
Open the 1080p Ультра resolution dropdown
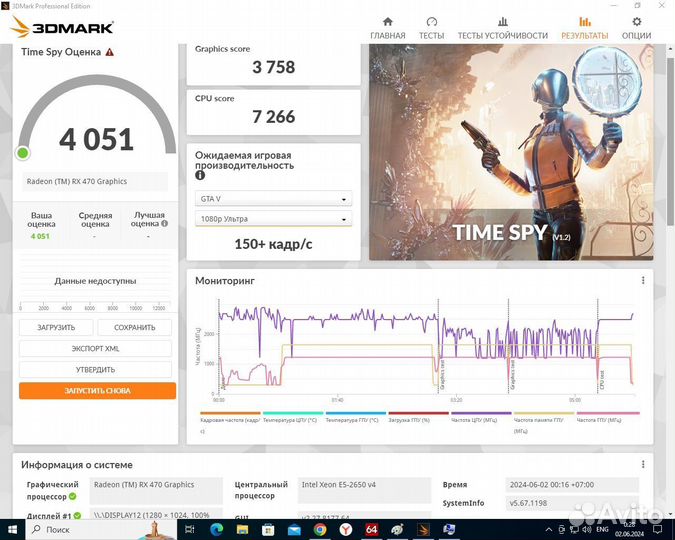tap(273, 219)
